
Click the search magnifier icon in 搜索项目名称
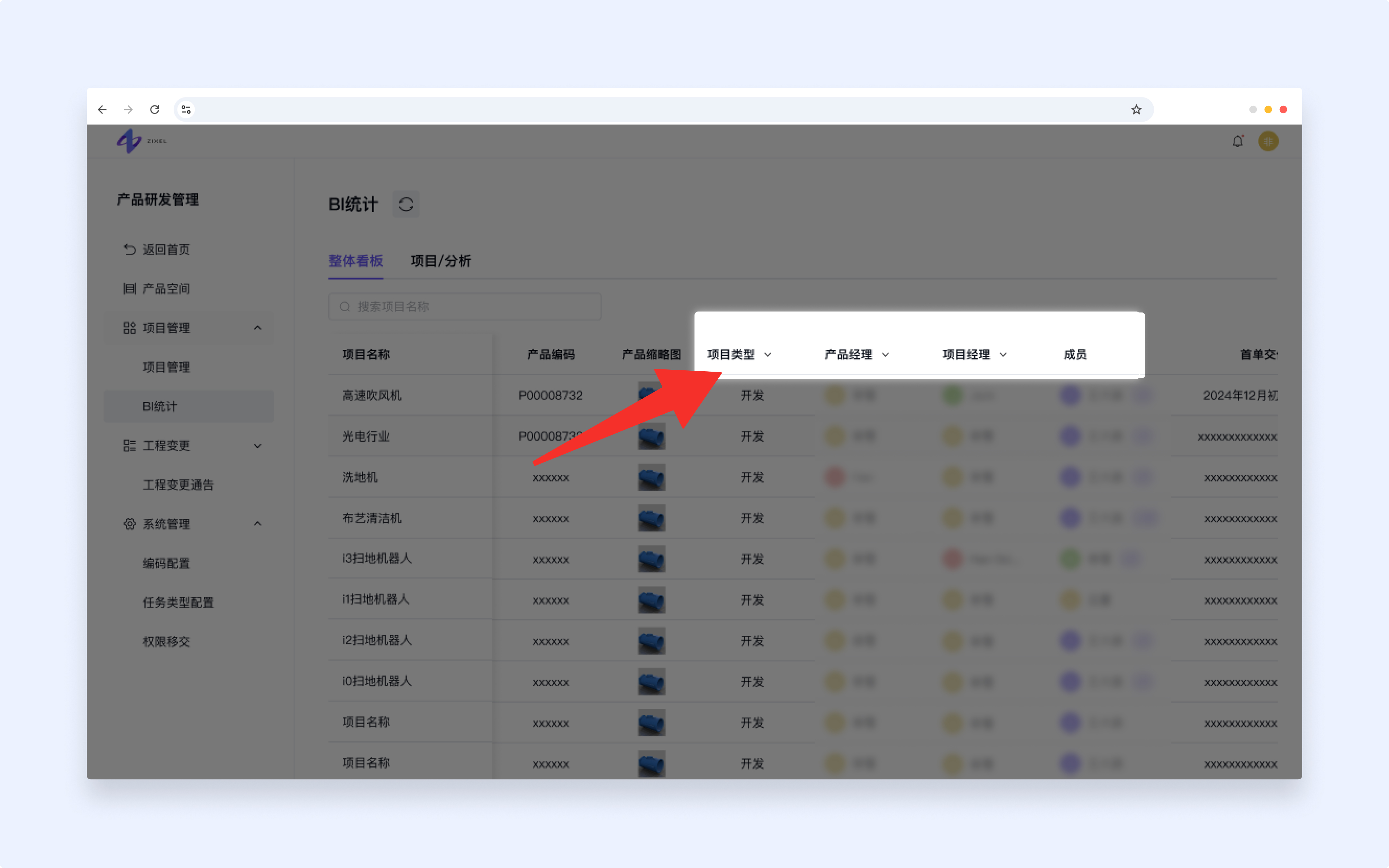click(345, 307)
